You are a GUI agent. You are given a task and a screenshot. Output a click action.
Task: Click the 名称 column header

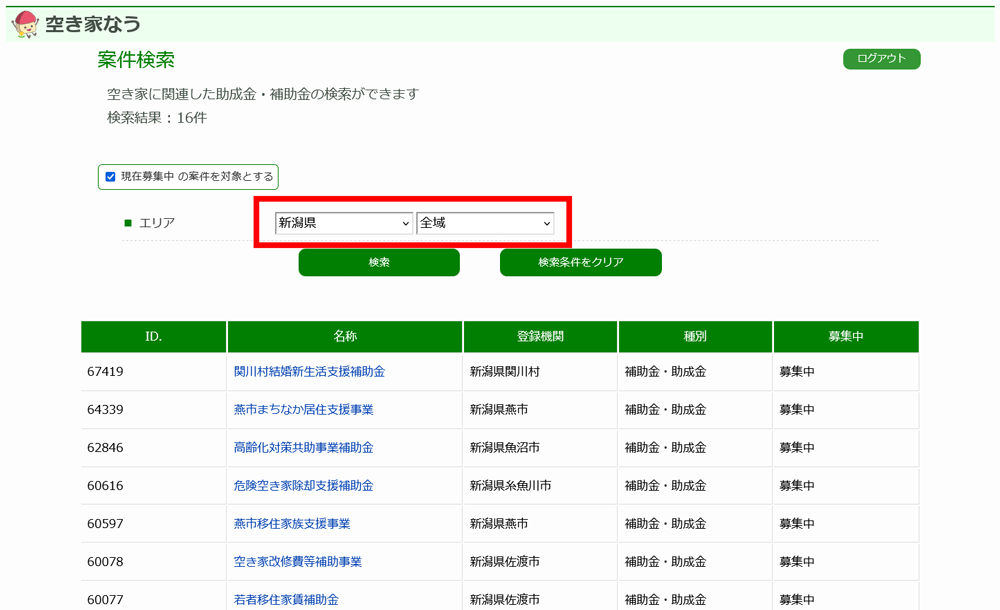click(x=345, y=337)
